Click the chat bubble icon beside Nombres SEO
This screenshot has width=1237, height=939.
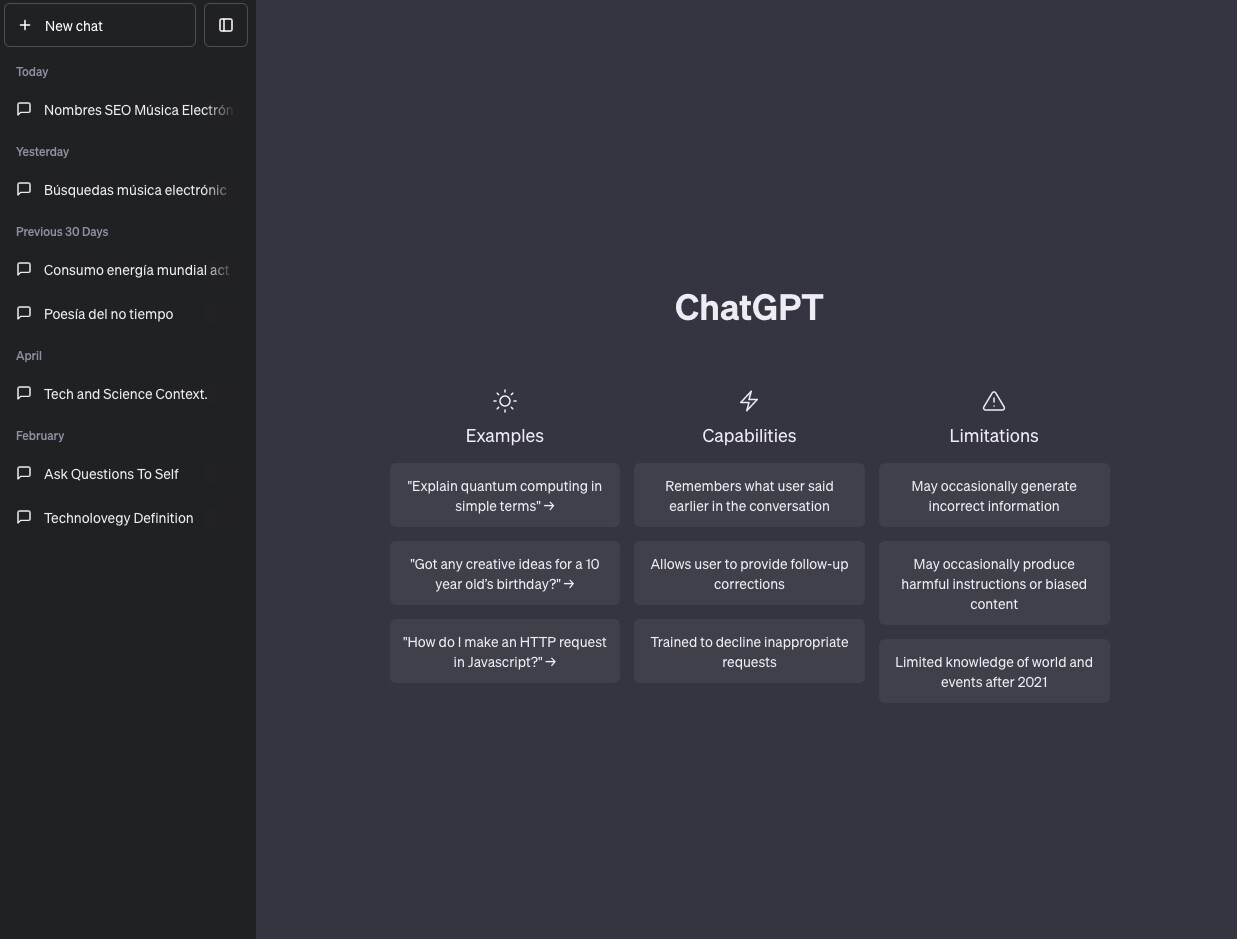click(x=25, y=109)
